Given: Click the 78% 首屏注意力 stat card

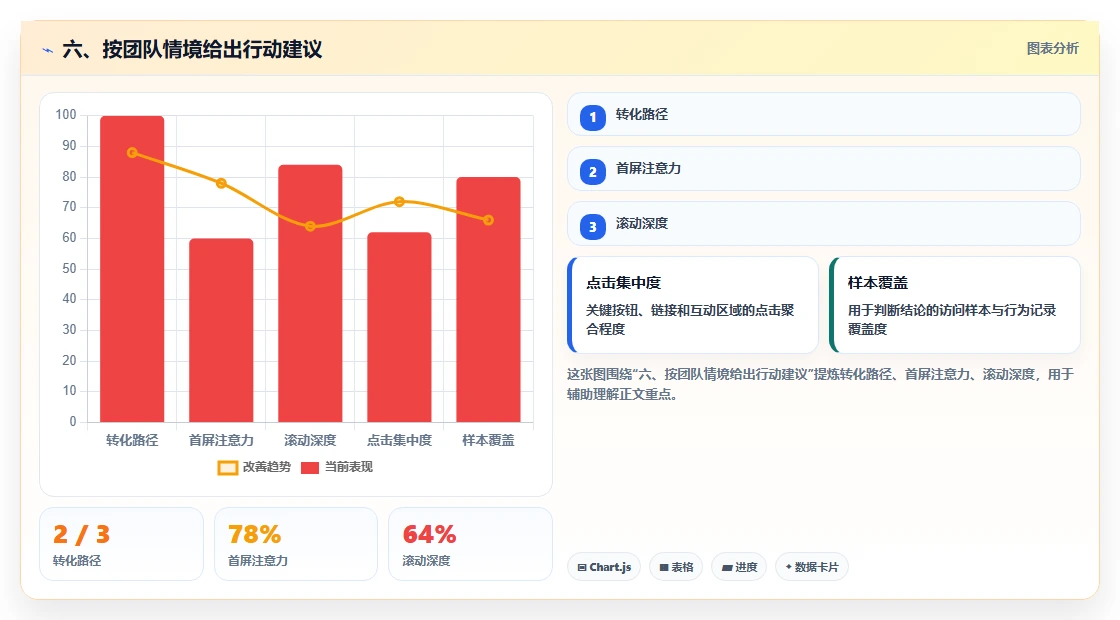Looking at the screenshot, I should tap(296, 544).
